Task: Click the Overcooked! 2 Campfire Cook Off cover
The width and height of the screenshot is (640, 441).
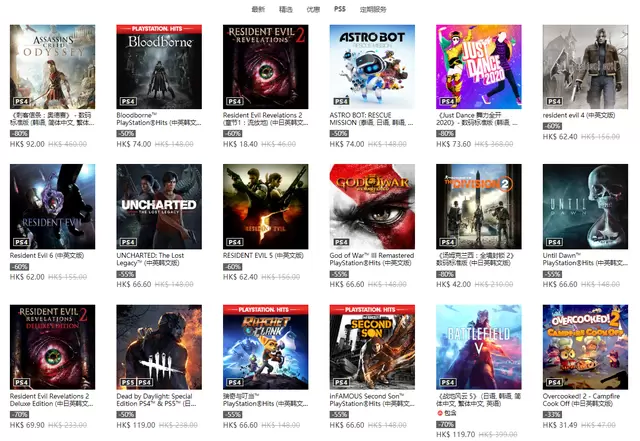Action: tap(585, 347)
